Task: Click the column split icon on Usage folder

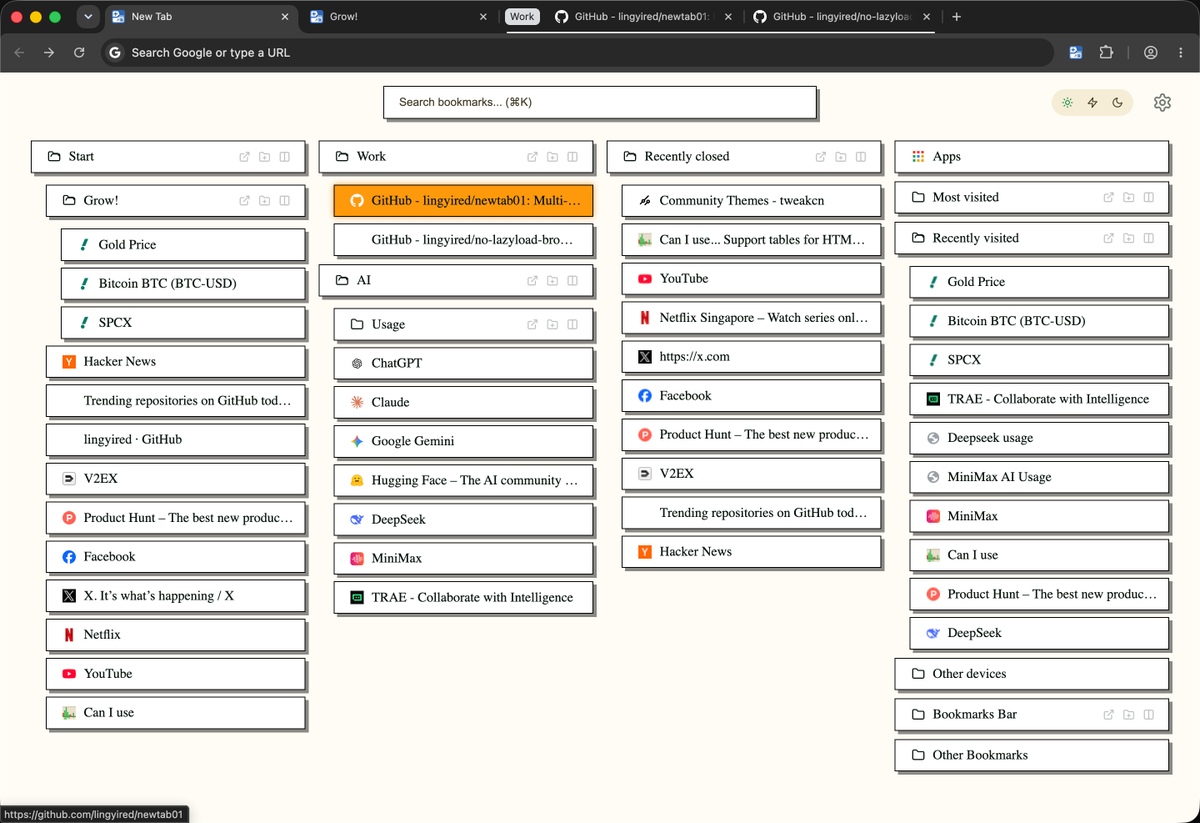Action: click(573, 324)
